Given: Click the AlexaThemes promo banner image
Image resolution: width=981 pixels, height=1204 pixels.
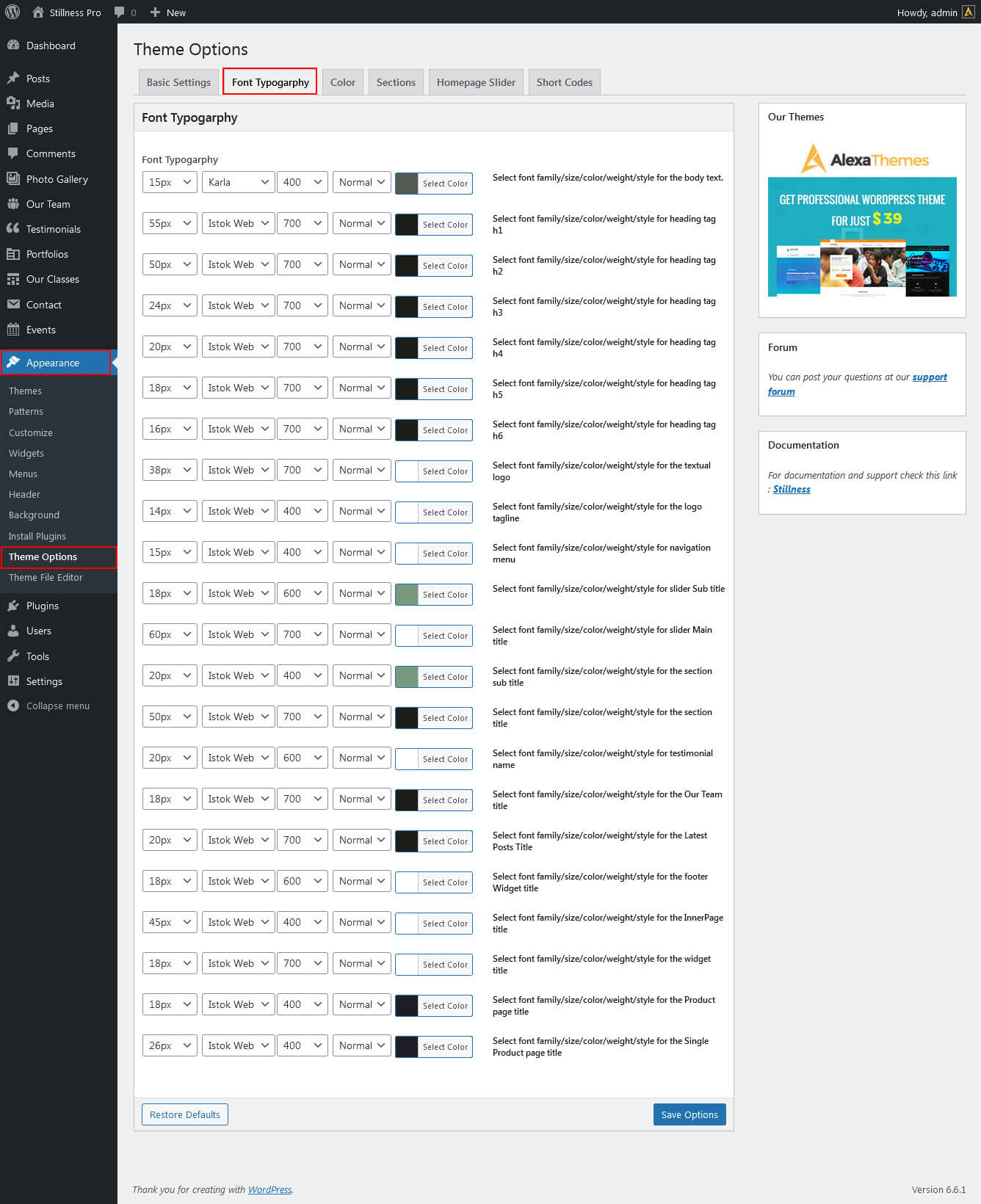Looking at the screenshot, I should coord(862,236).
